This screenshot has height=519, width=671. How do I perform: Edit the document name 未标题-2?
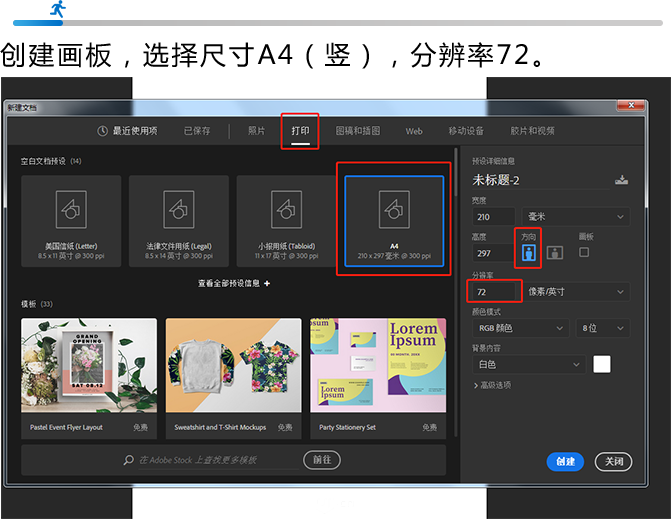[x=540, y=180]
